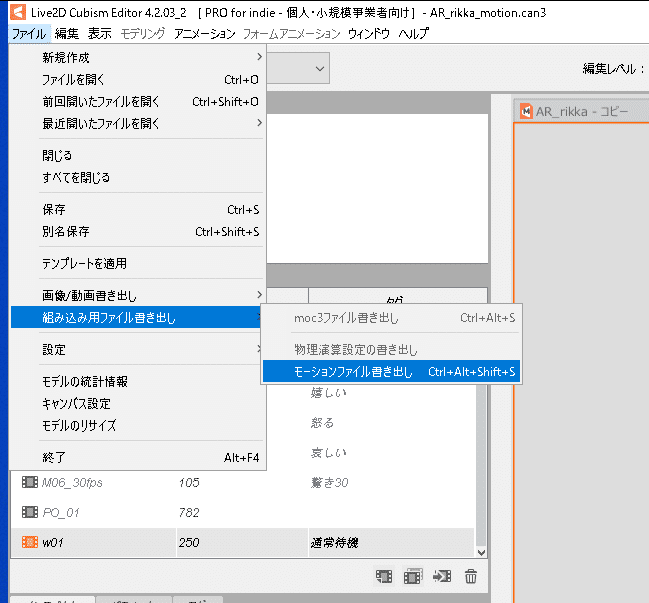649x603 pixels.
Task: Click the model icon on AR_rikka tab
Action: coord(526,111)
